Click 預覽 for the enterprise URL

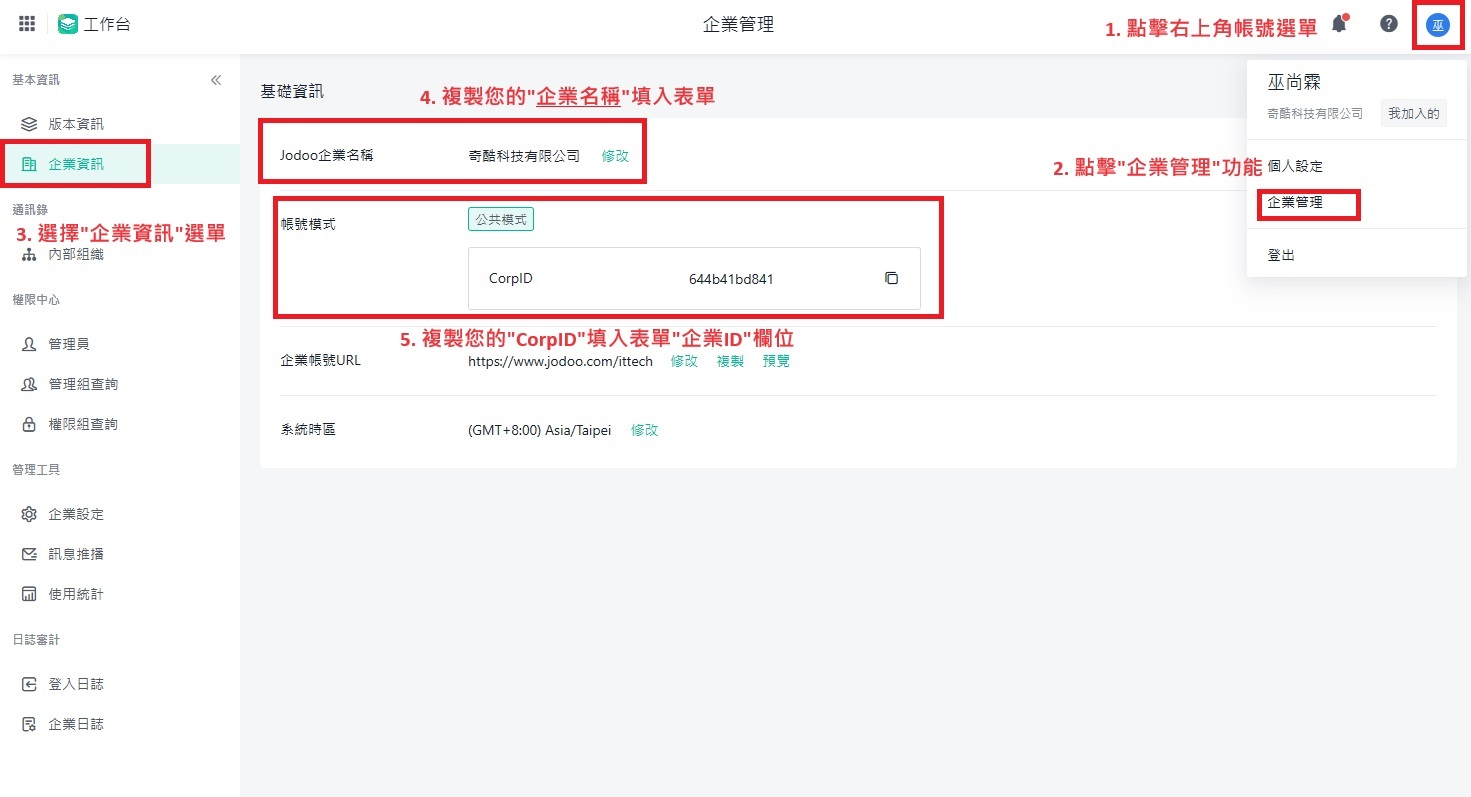click(776, 361)
